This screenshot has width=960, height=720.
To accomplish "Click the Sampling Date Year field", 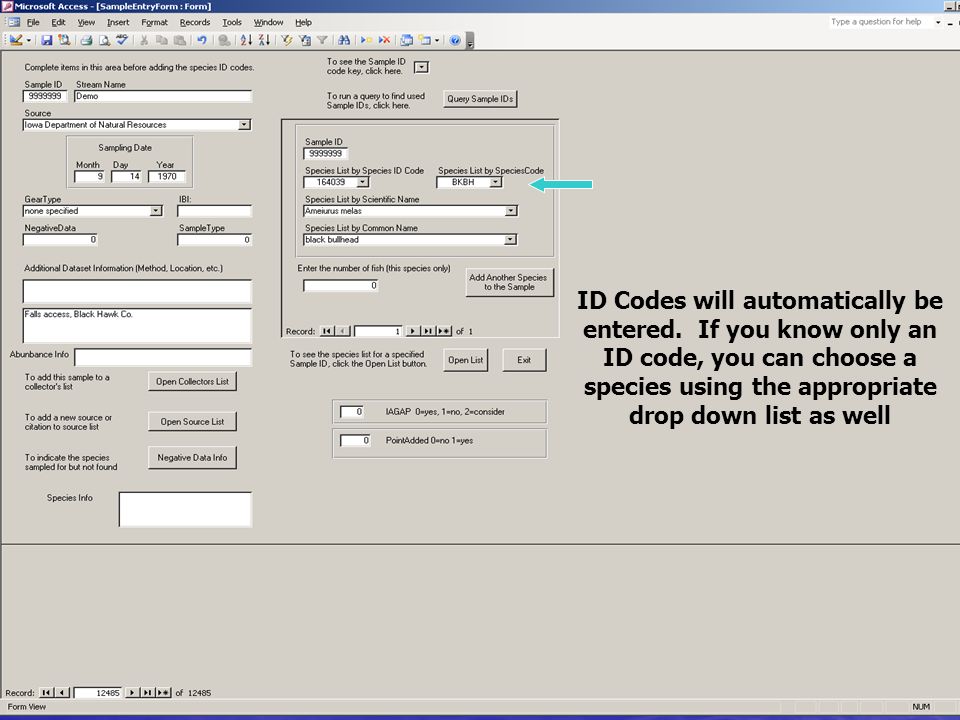I will tap(167, 176).
